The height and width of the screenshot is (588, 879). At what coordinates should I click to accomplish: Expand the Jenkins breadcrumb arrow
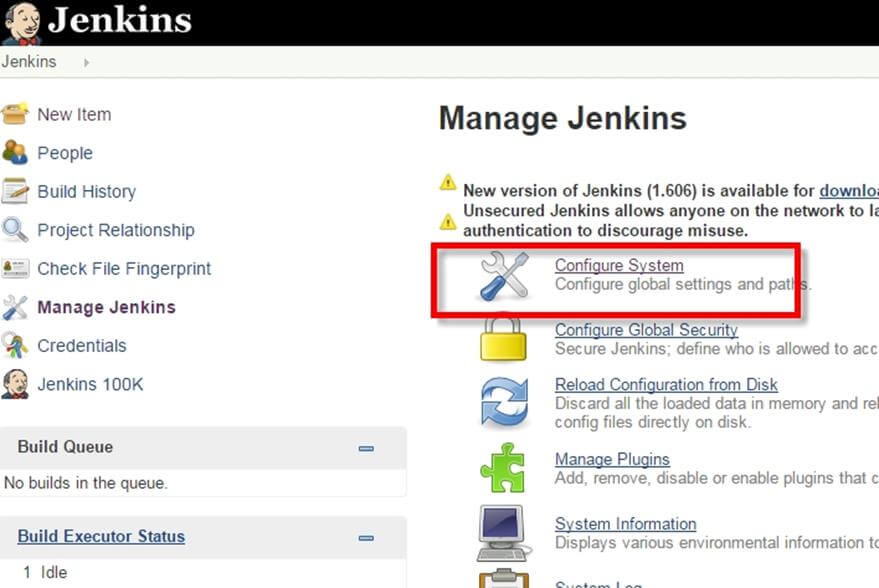coord(86,62)
